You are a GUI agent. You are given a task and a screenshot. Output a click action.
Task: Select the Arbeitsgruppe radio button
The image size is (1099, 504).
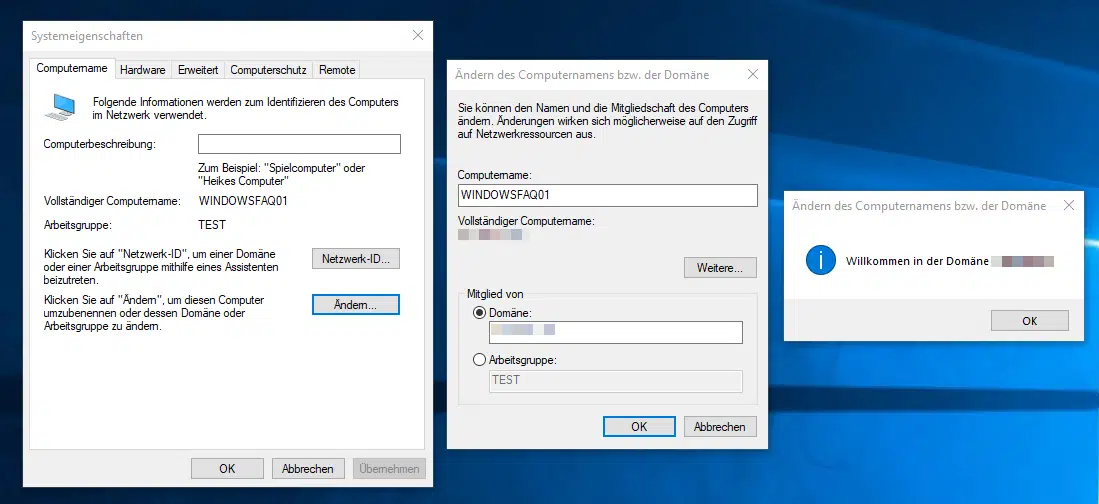coord(479,360)
